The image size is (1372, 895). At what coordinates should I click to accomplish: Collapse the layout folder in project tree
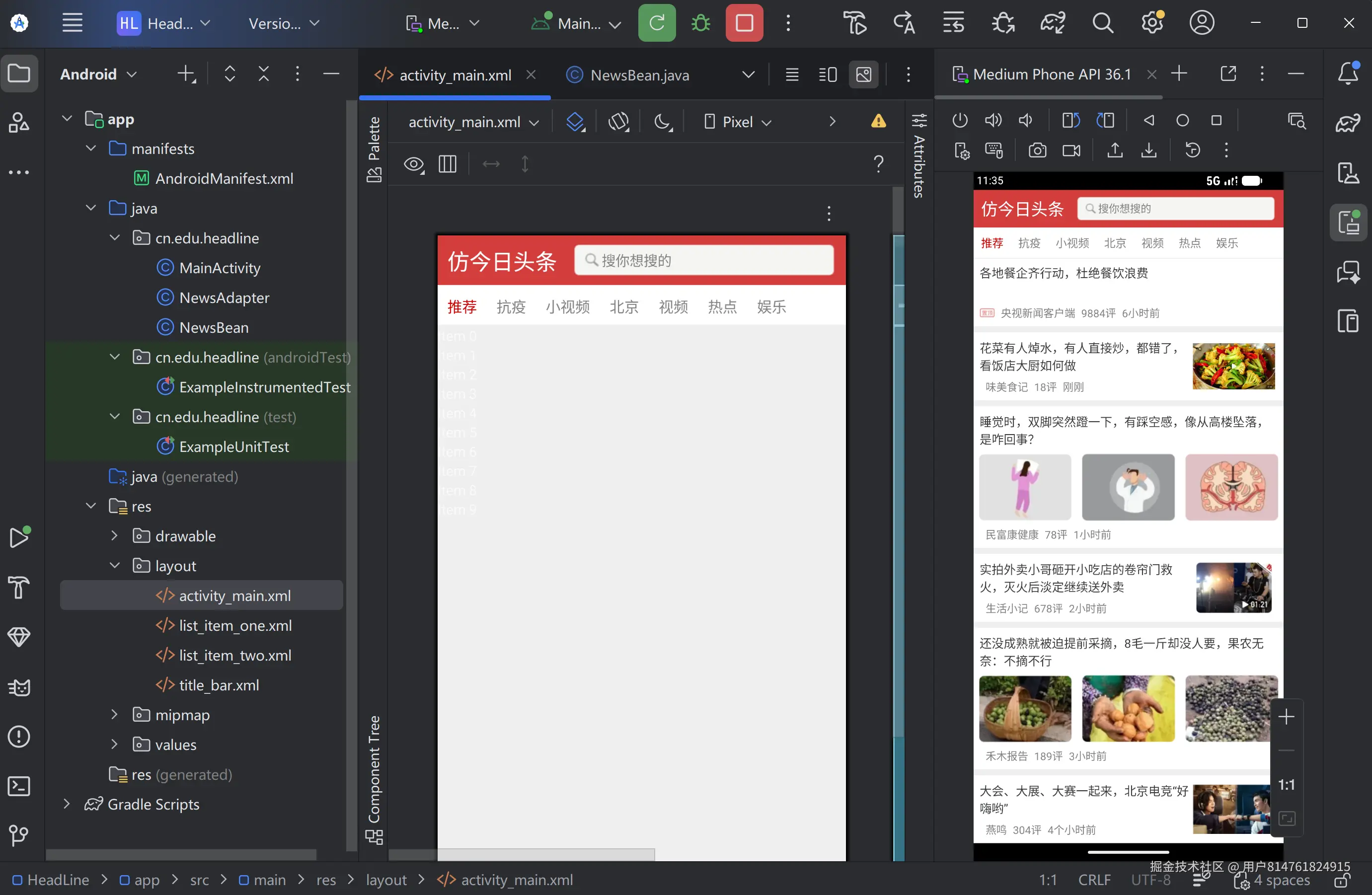[x=115, y=565]
